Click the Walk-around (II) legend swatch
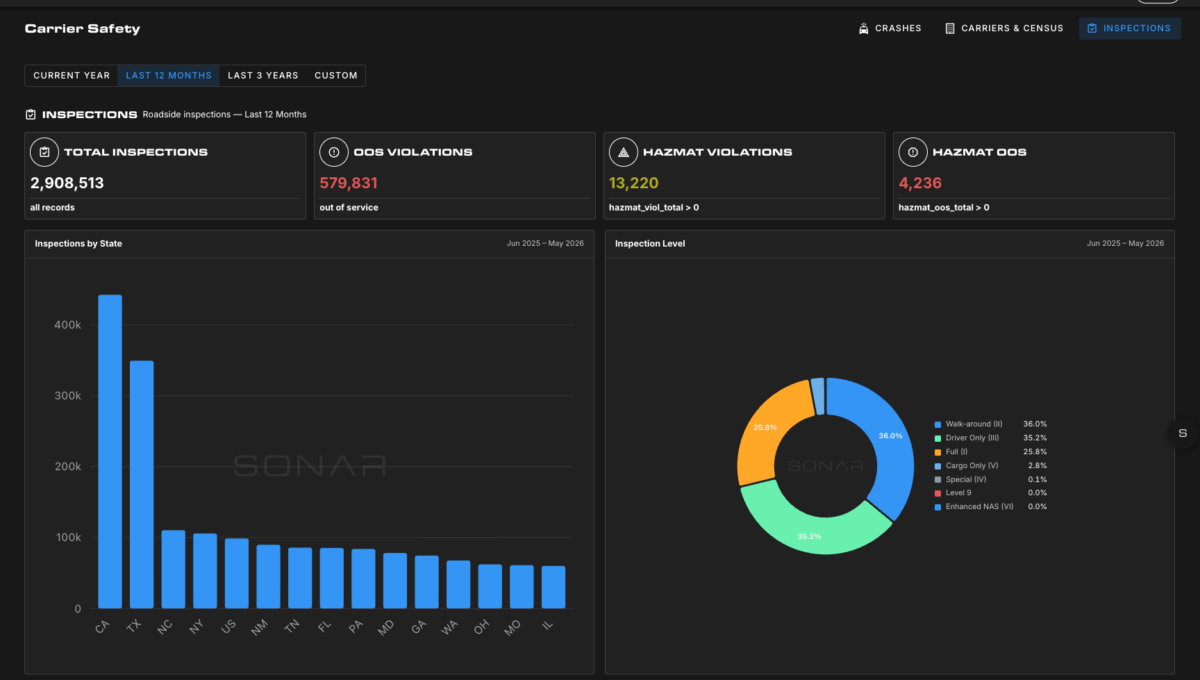Viewport: 1200px width, 680px height. (937, 425)
